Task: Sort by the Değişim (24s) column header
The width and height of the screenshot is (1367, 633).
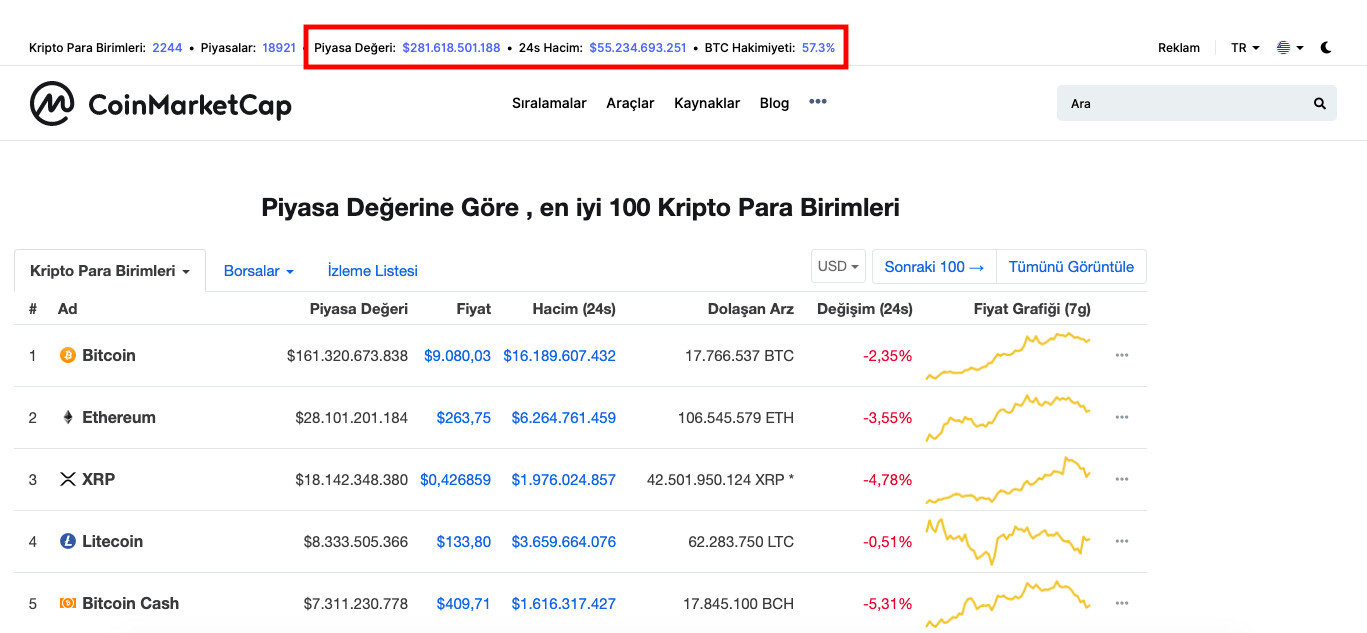Action: click(864, 309)
